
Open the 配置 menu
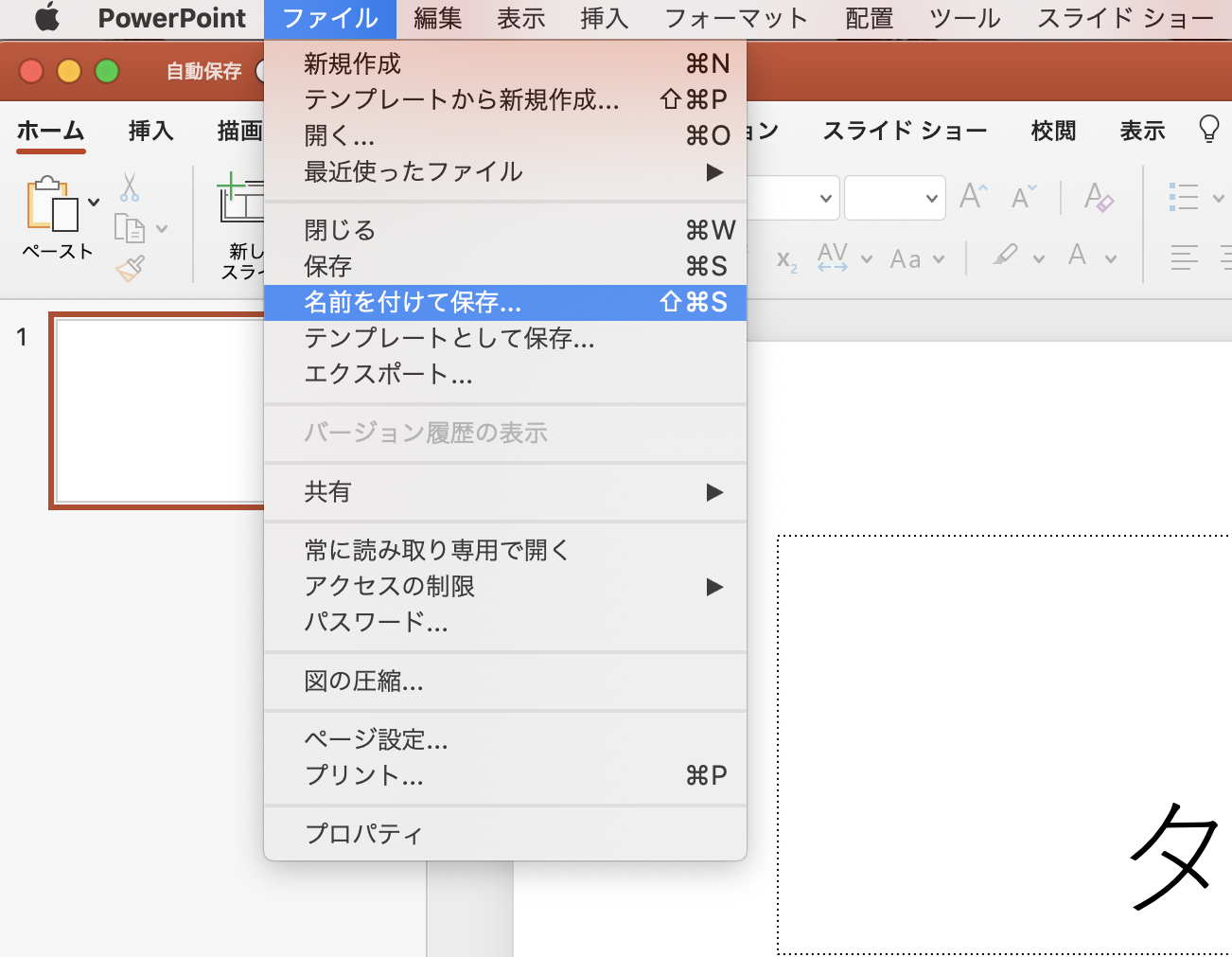click(x=869, y=18)
